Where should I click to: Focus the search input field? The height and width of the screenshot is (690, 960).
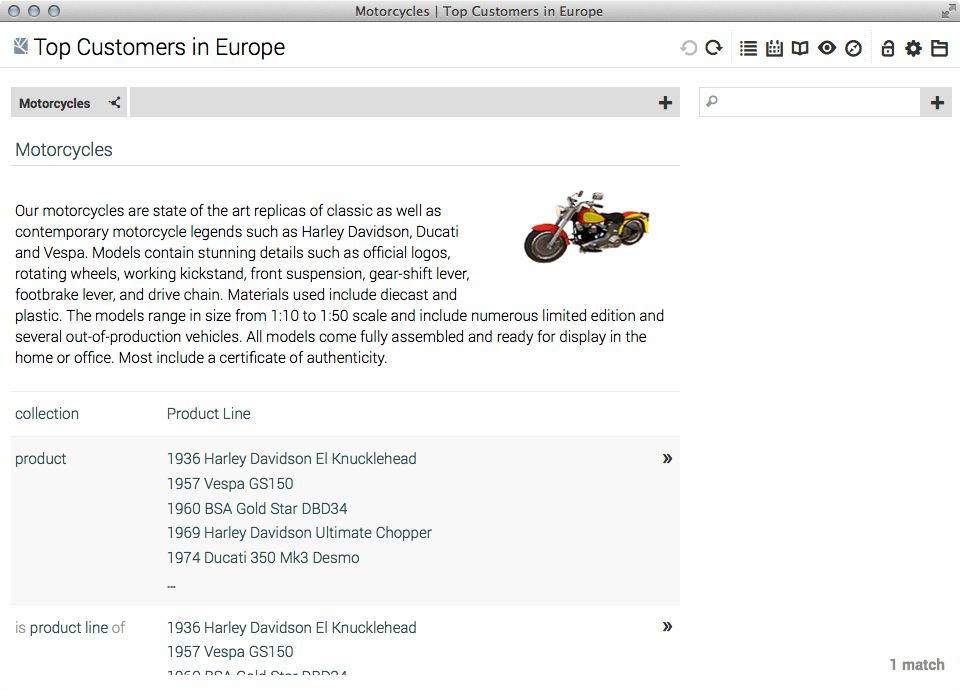pos(809,102)
